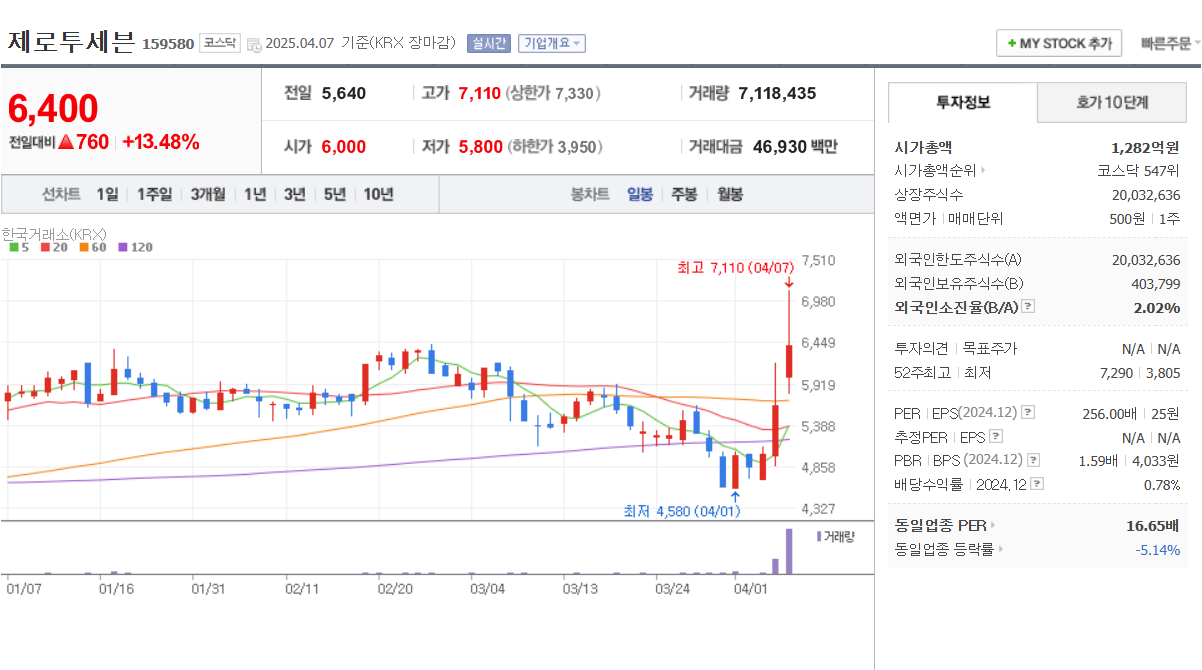Click the 외국인소진율 value 2.02%

(1157, 307)
